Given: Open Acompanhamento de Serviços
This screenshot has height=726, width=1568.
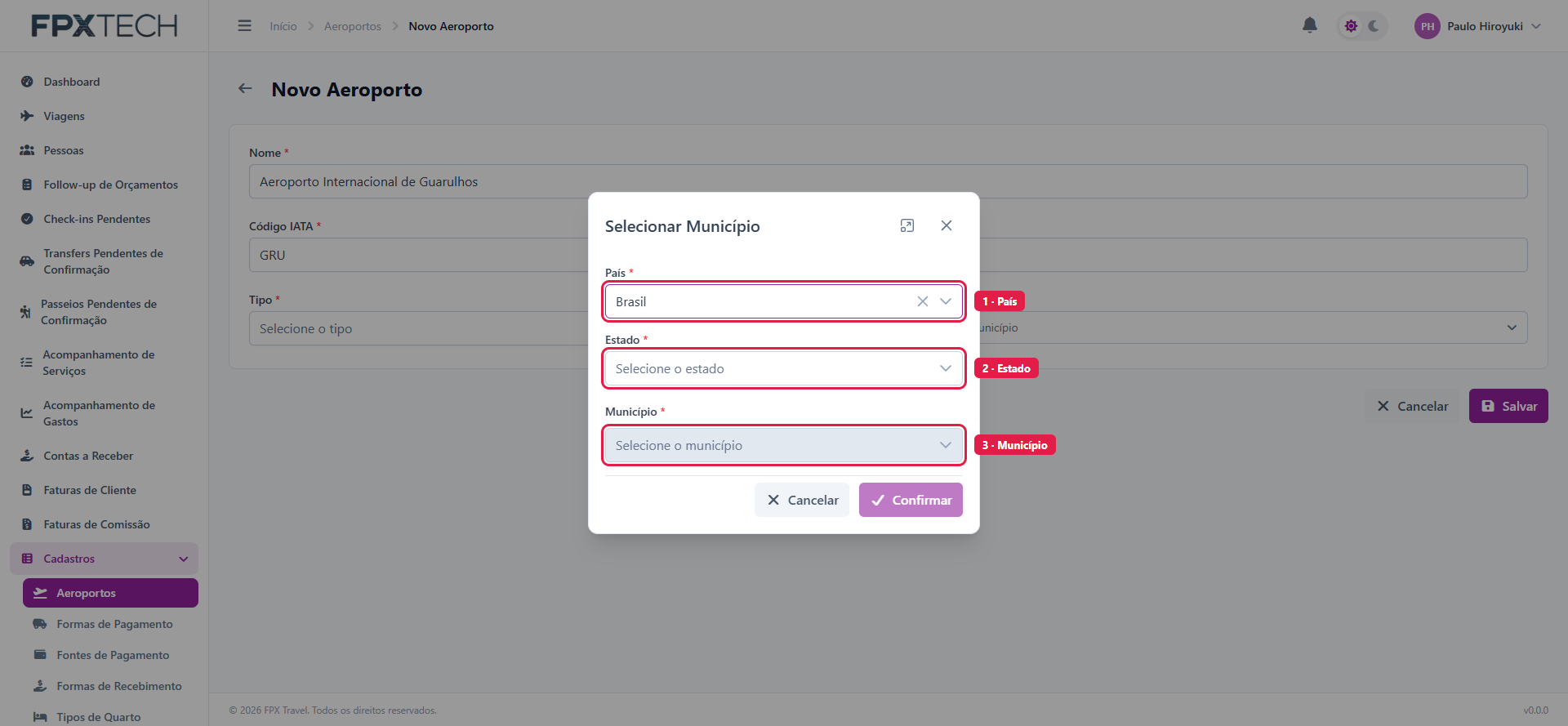Looking at the screenshot, I should (104, 363).
